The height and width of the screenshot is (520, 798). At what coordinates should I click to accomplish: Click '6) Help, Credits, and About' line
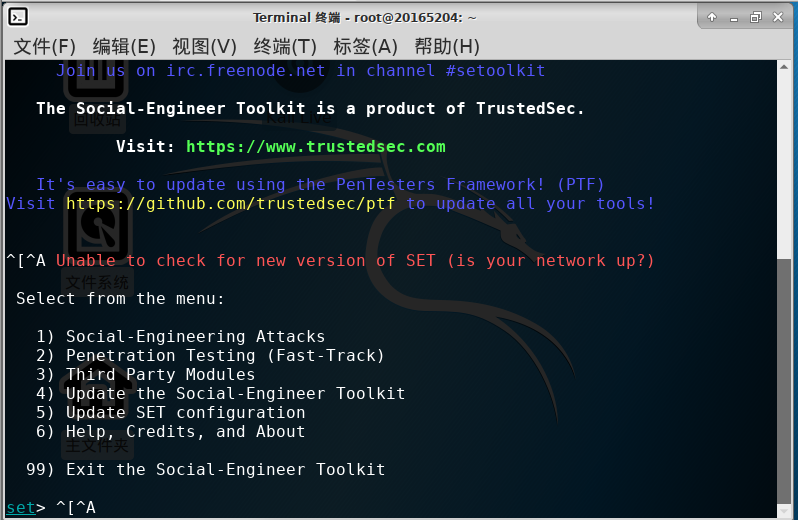pyautogui.click(x=170, y=431)
